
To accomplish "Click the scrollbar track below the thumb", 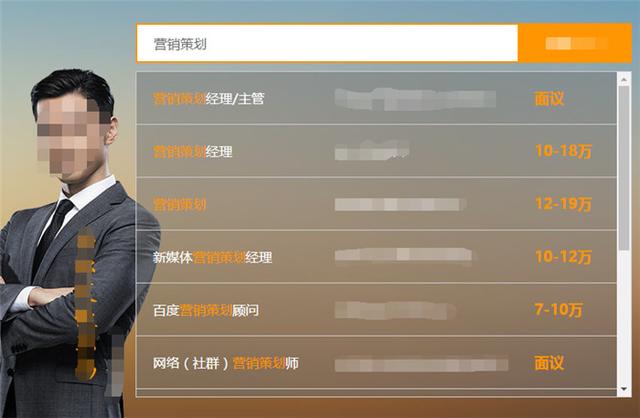I will (x=624, y=316).
